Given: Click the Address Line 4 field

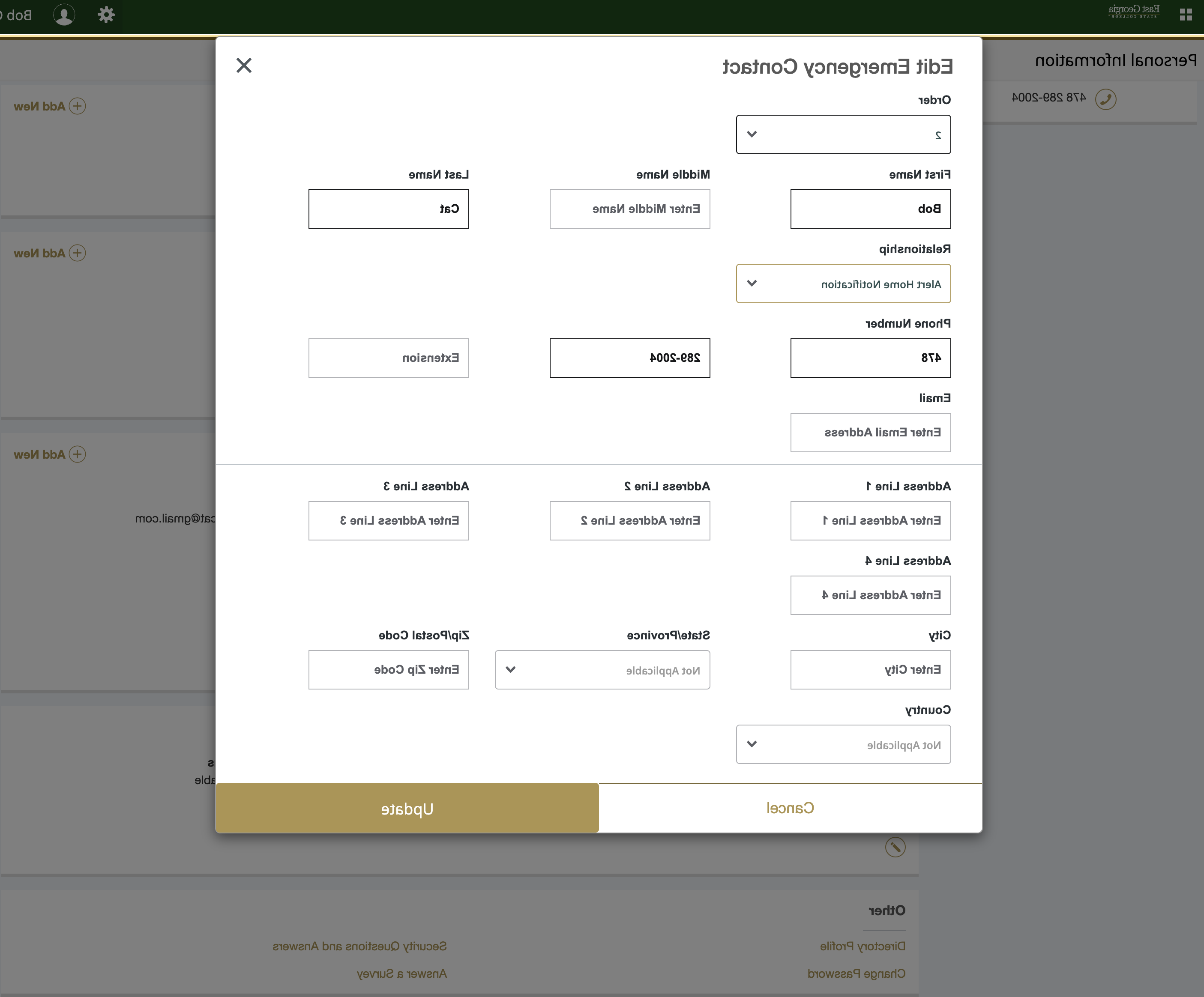Looking at the screenshot, I should (x=870, y=595).
